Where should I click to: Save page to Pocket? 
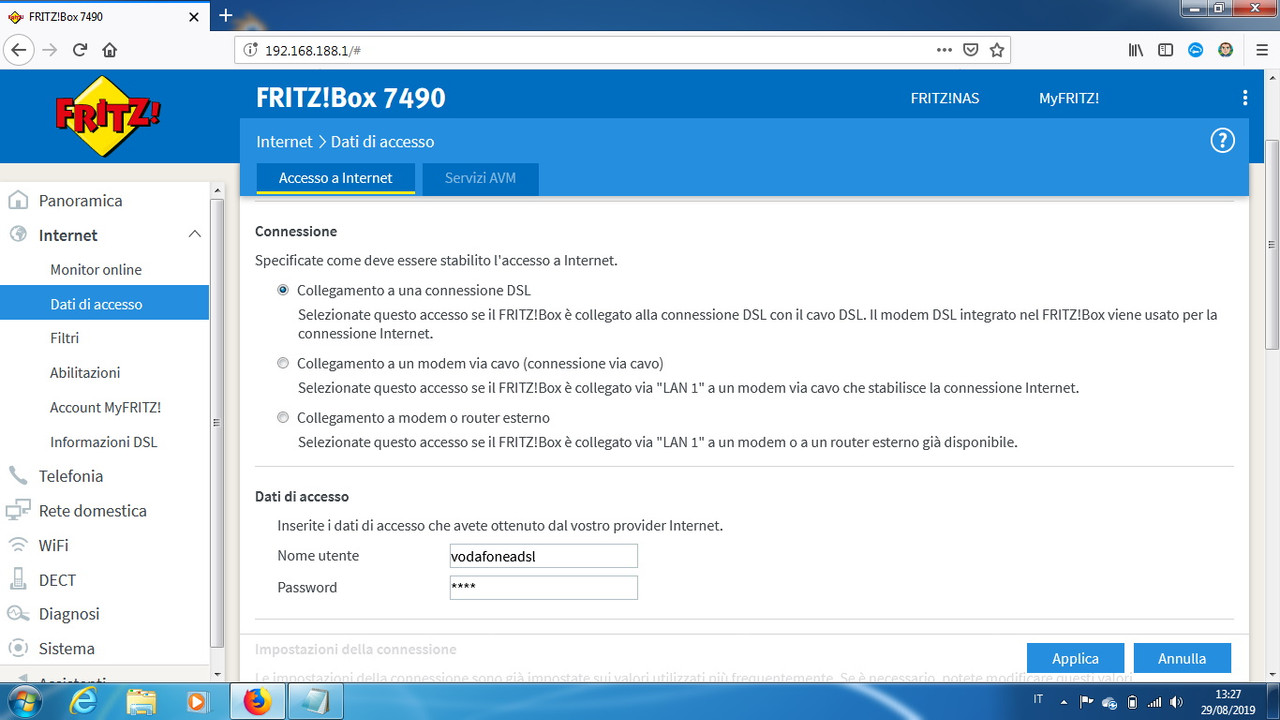pyautogui.click(x=970, y=50)
